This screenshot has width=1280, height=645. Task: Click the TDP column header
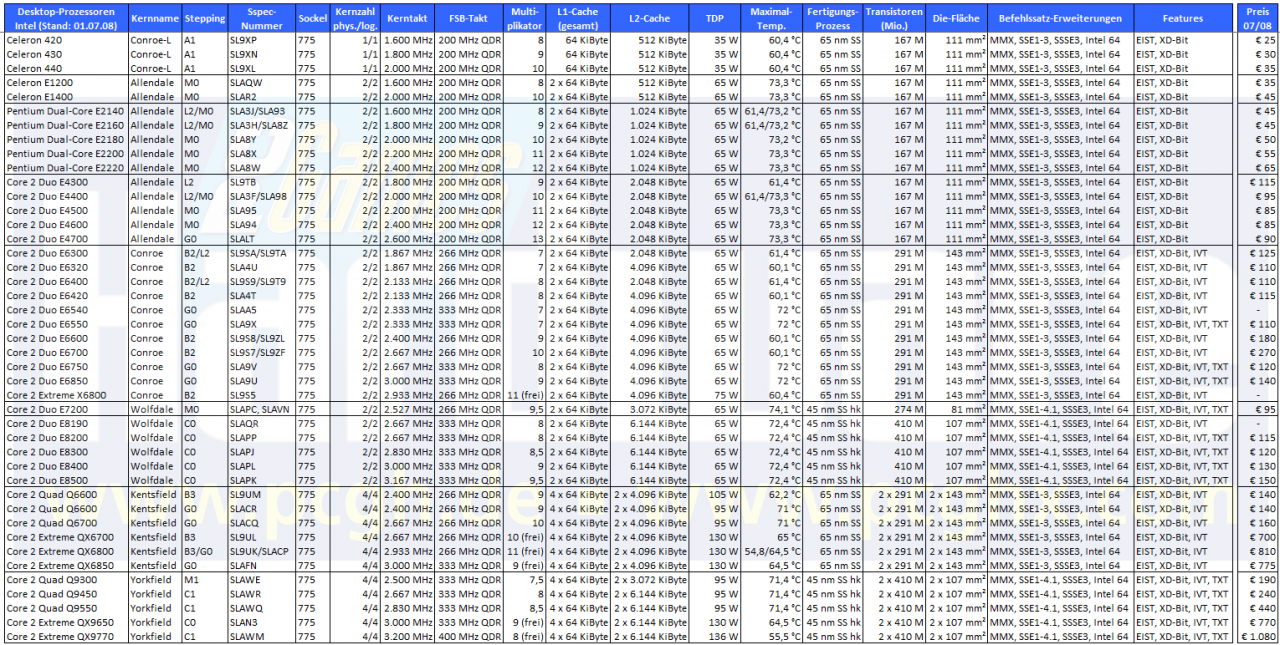(x=714, y=19)
